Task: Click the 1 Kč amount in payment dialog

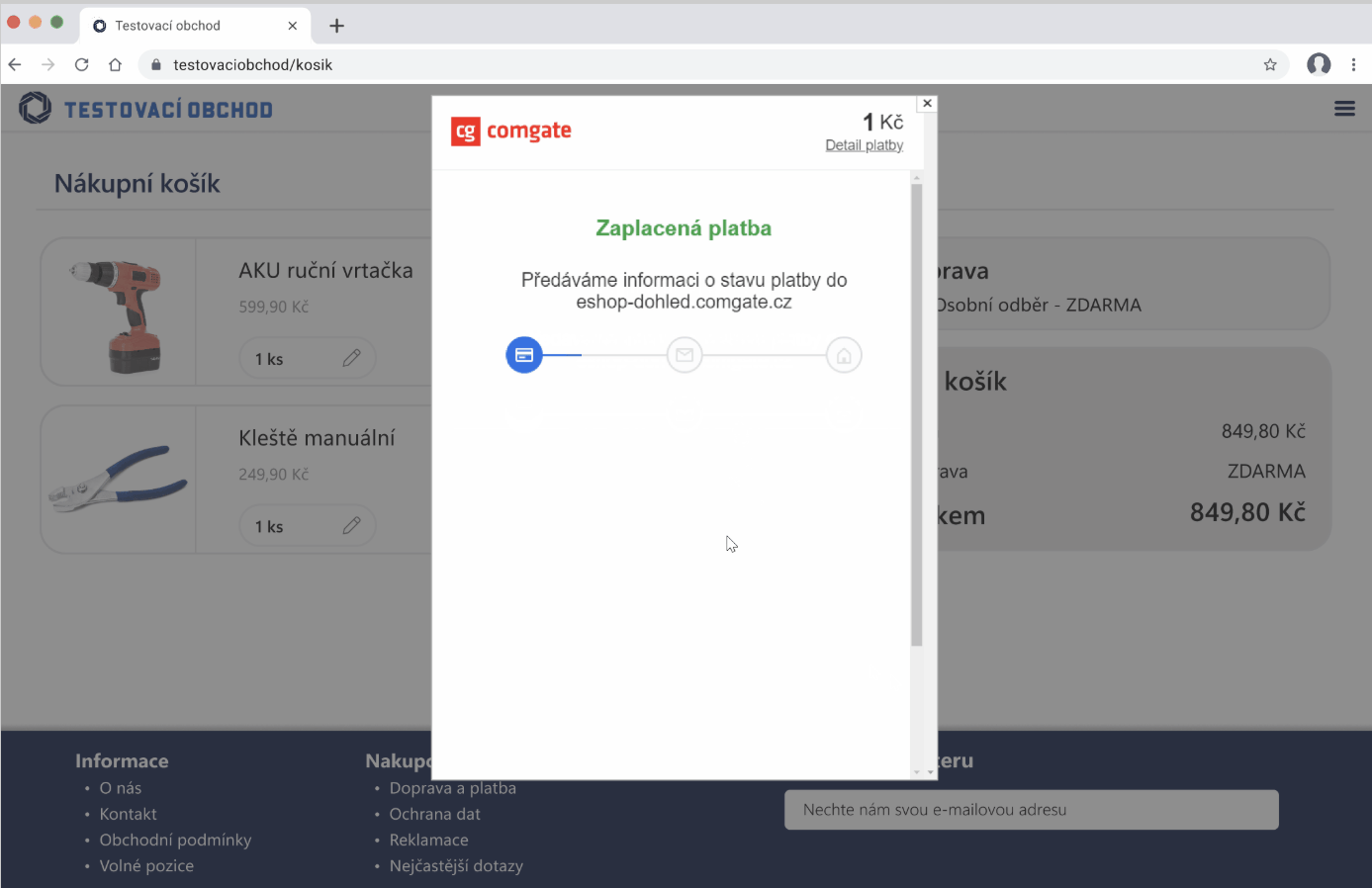Action: 883,122
